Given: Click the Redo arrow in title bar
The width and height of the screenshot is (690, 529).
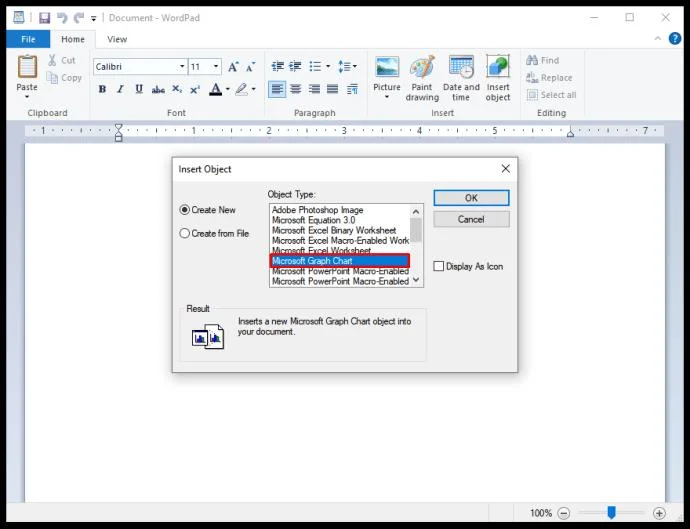Looking at the screenshot, I should point(79,18).
